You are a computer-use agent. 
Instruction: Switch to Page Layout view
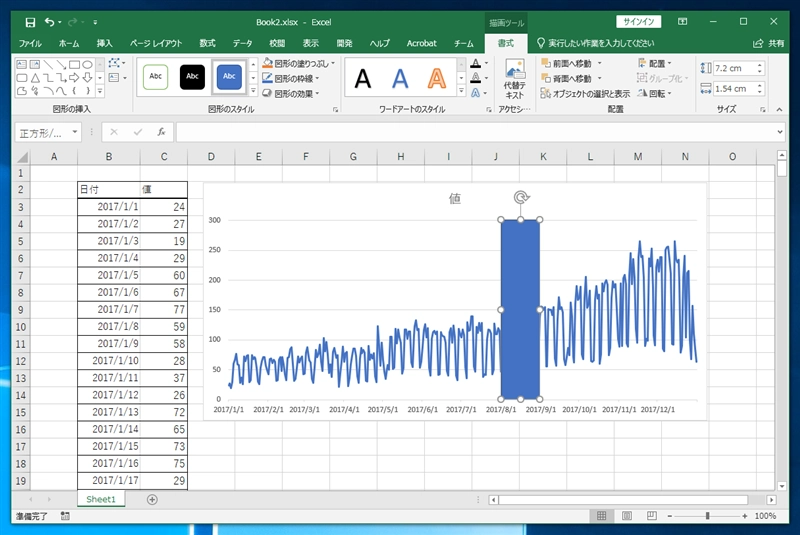(627, 516)
